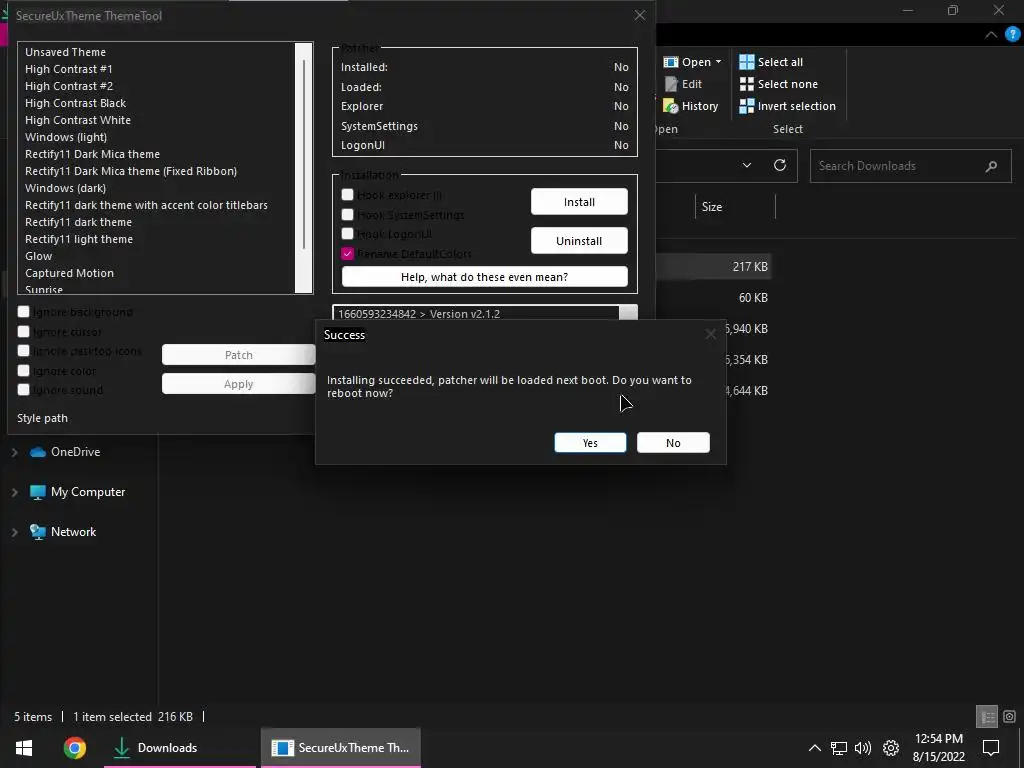The width and height of the screenshot is (1024, 768).
Task: Click Help, what do these even mean?
Action: coord(485,277)
